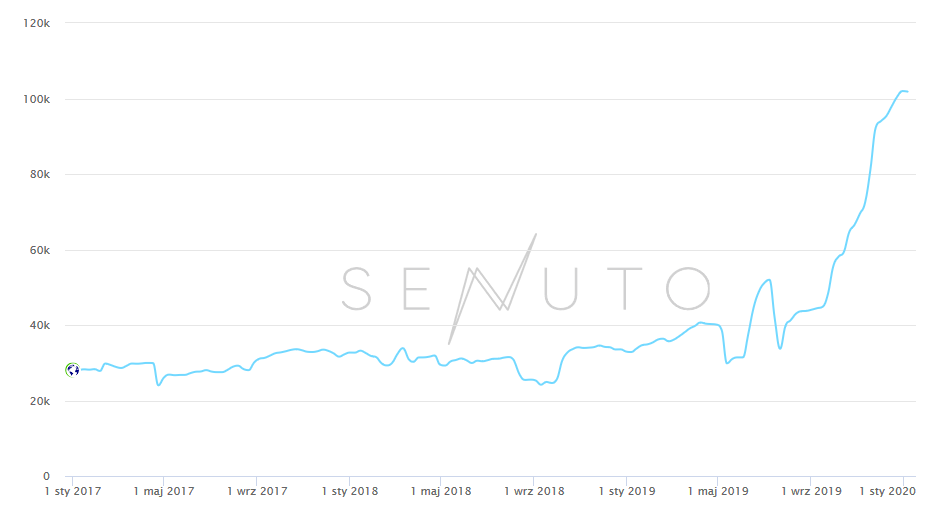Click the 20k y-axis label

click(x=38, y=401)
